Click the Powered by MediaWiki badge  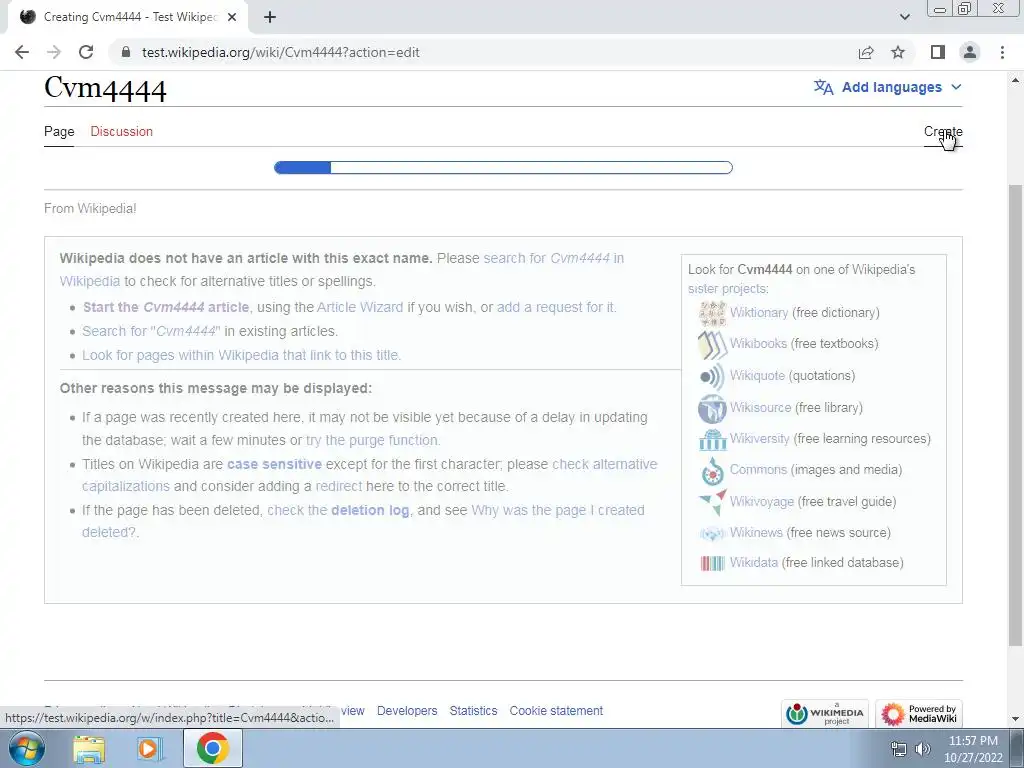point(919,713)
